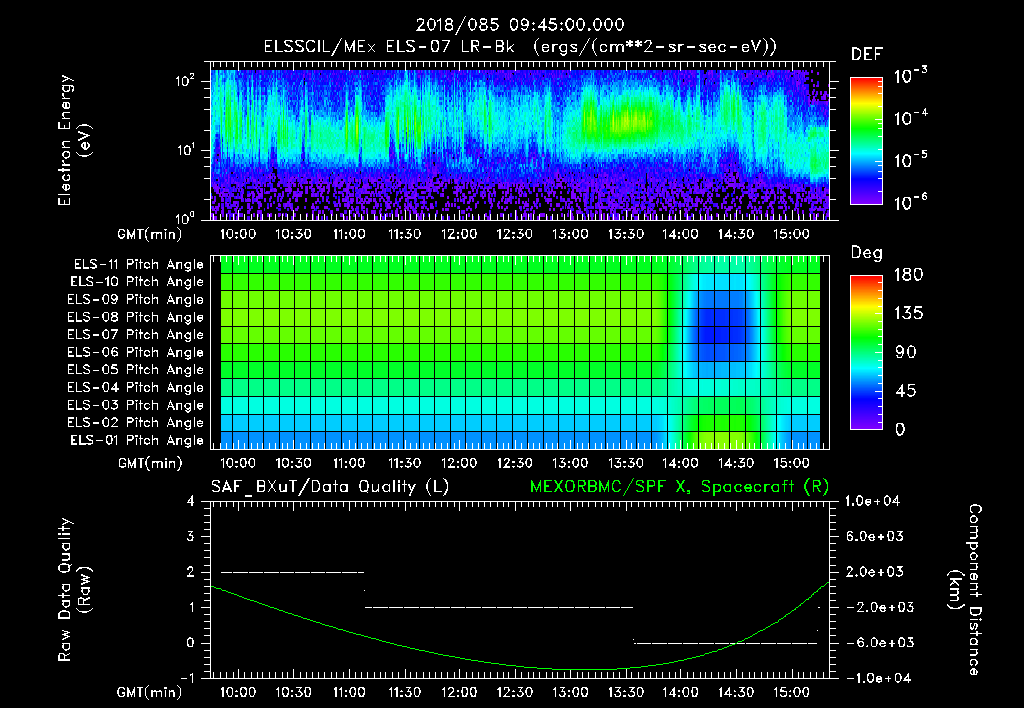Click the Deg color bar label
The height and width of the screenshot is (708, 1024).
click(x=866, y=253)
